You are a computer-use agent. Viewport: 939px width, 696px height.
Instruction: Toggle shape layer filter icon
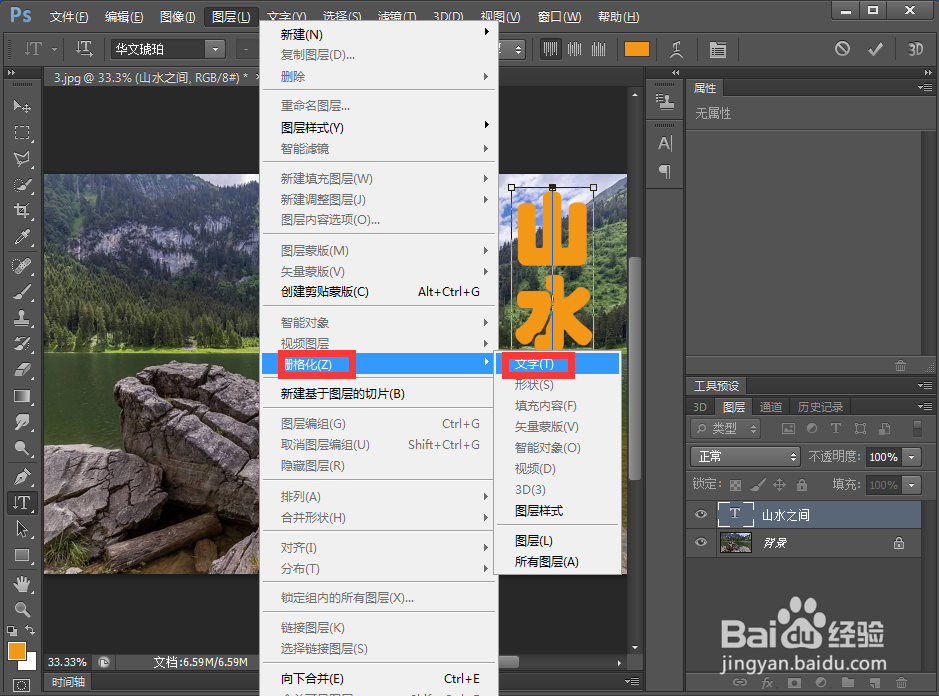click(x=860, y=428)
